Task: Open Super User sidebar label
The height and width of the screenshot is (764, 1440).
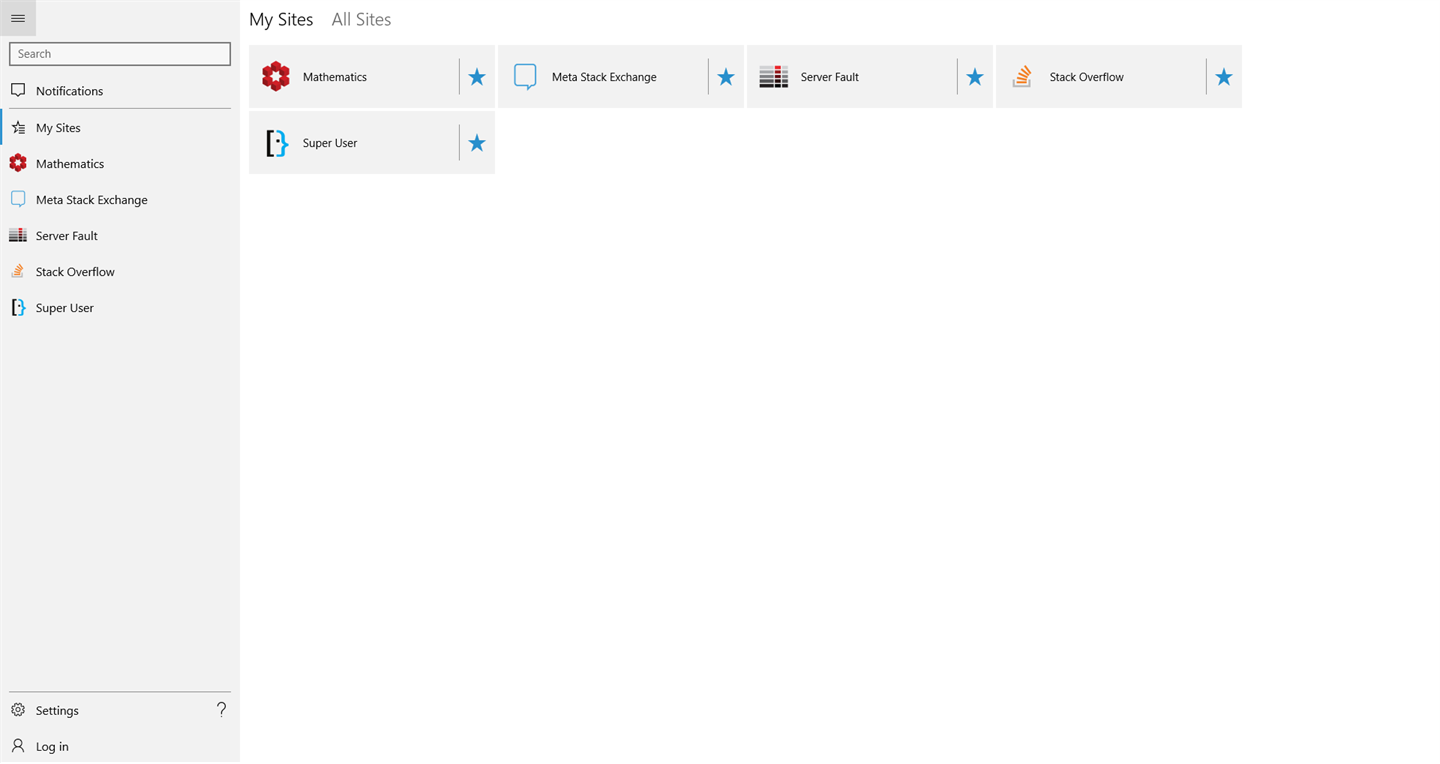Action: coord(65,308)
